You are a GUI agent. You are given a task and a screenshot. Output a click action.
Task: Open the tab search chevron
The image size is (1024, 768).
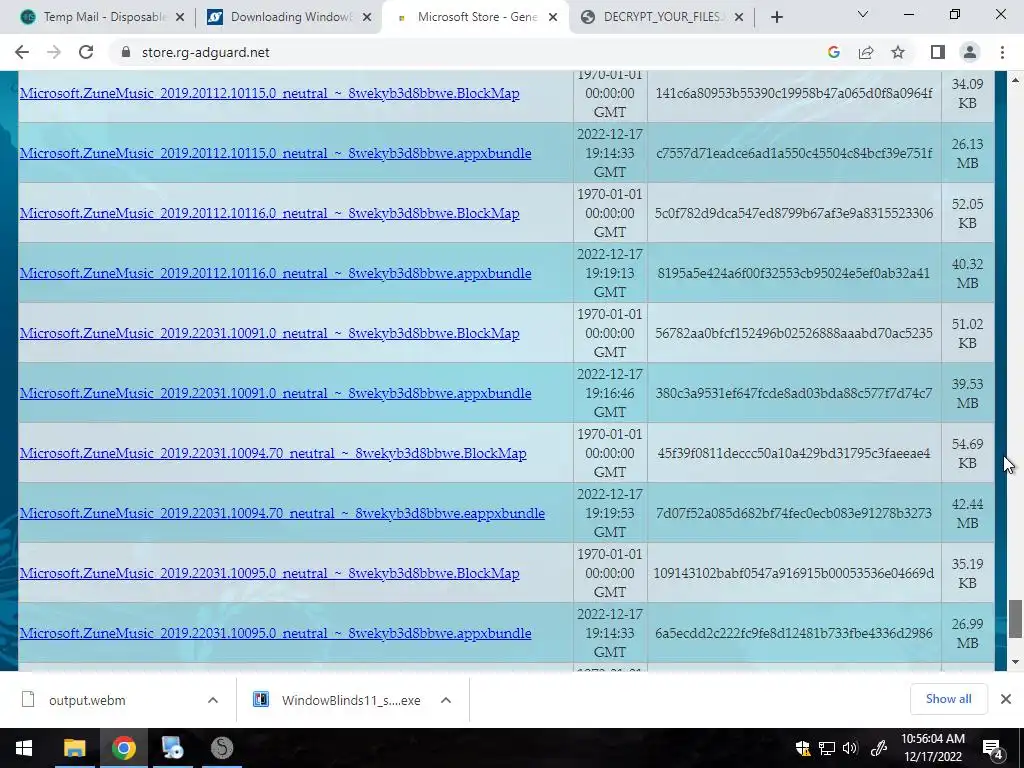(863, 14)
